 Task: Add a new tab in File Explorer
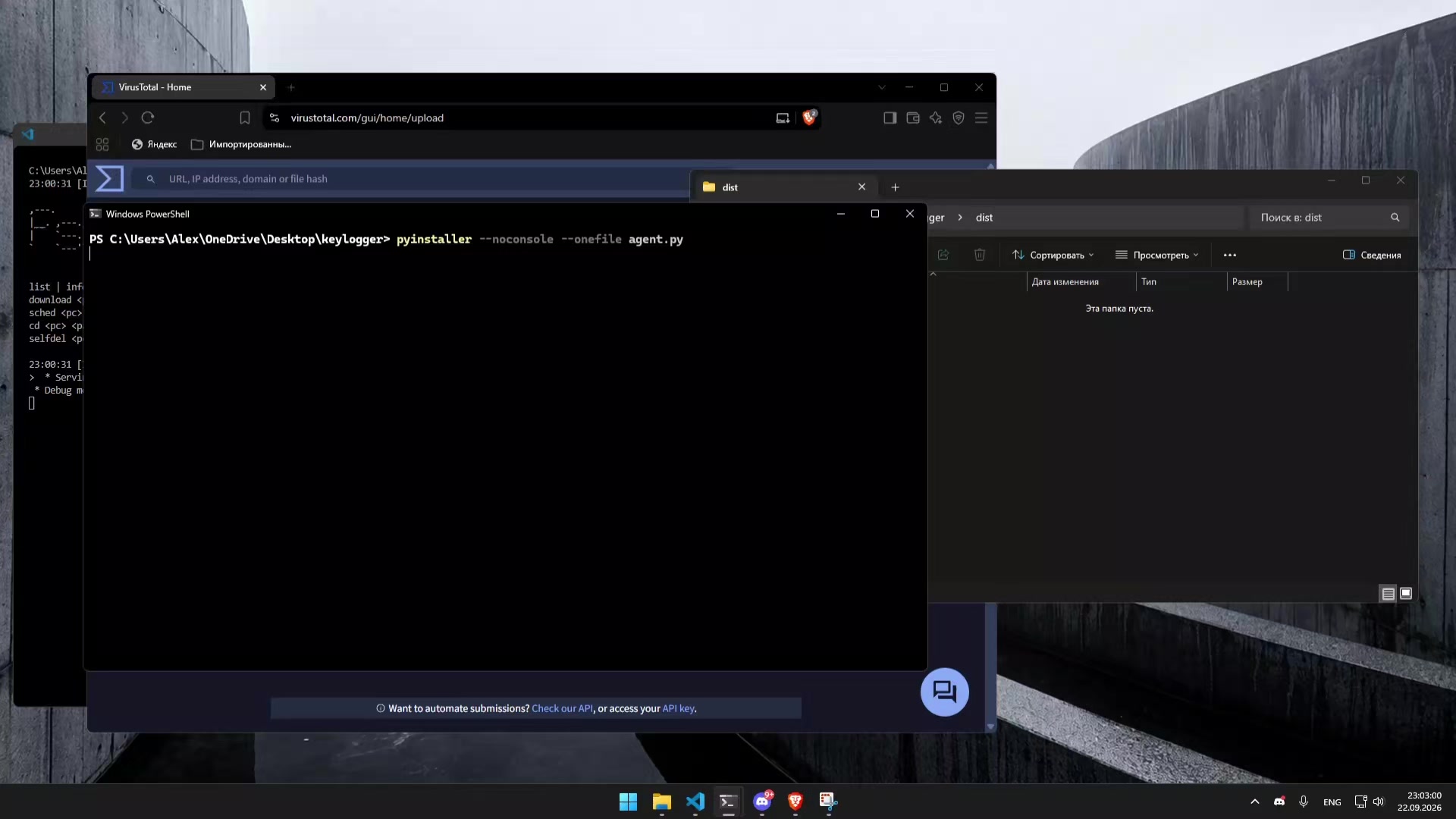[x=895, y=187]
